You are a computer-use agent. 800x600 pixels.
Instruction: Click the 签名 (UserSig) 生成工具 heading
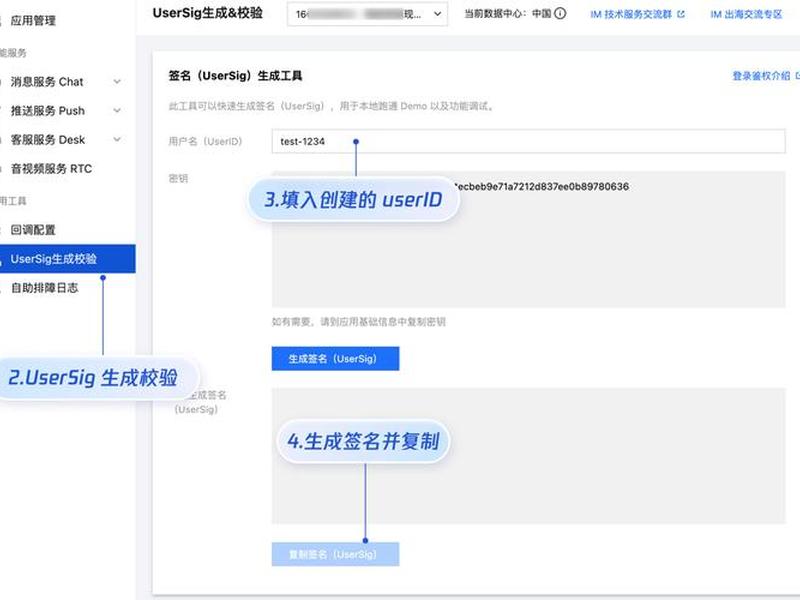point(235,76)
